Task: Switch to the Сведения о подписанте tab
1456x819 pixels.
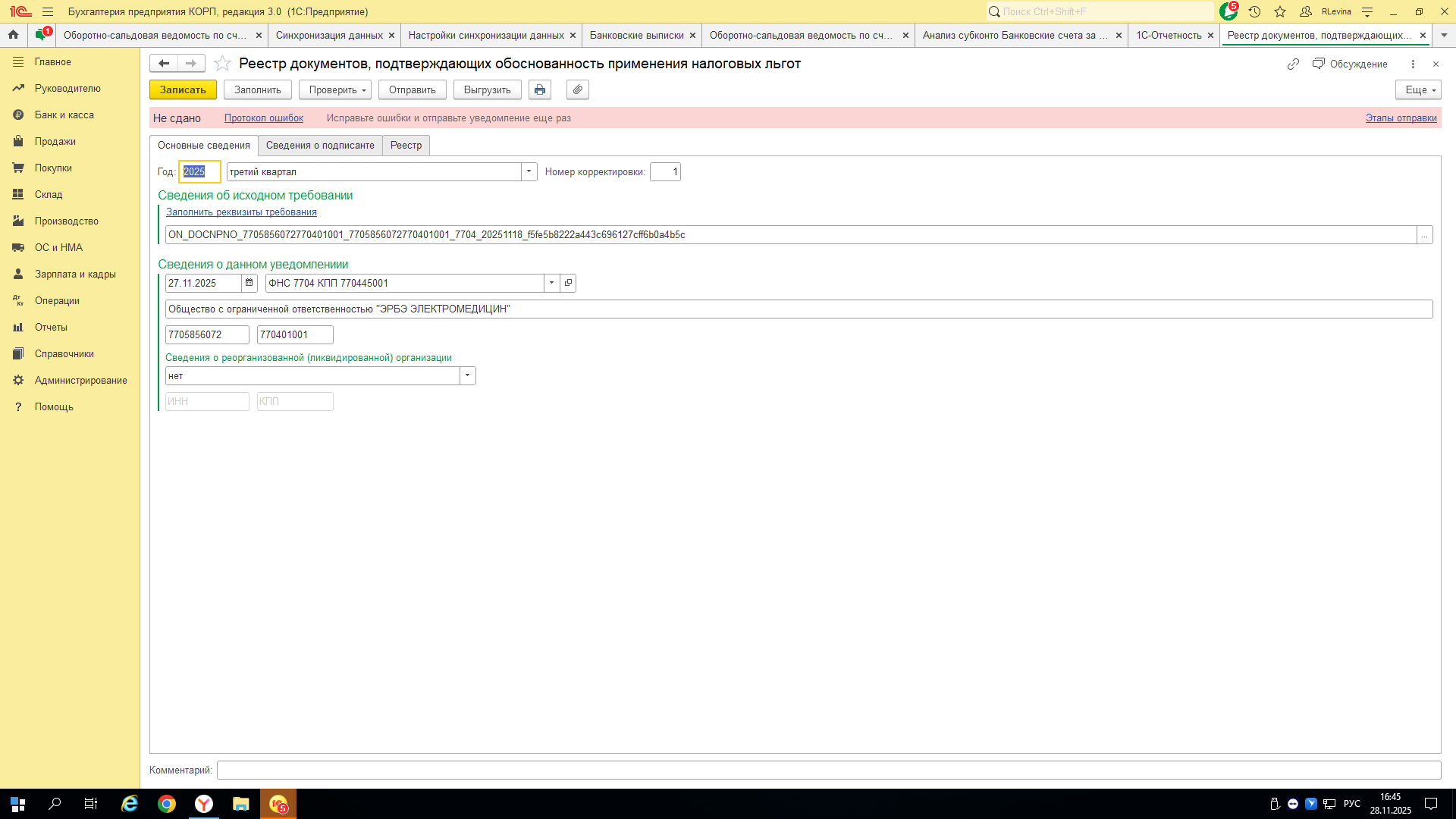Action: (x=320, y=145)
